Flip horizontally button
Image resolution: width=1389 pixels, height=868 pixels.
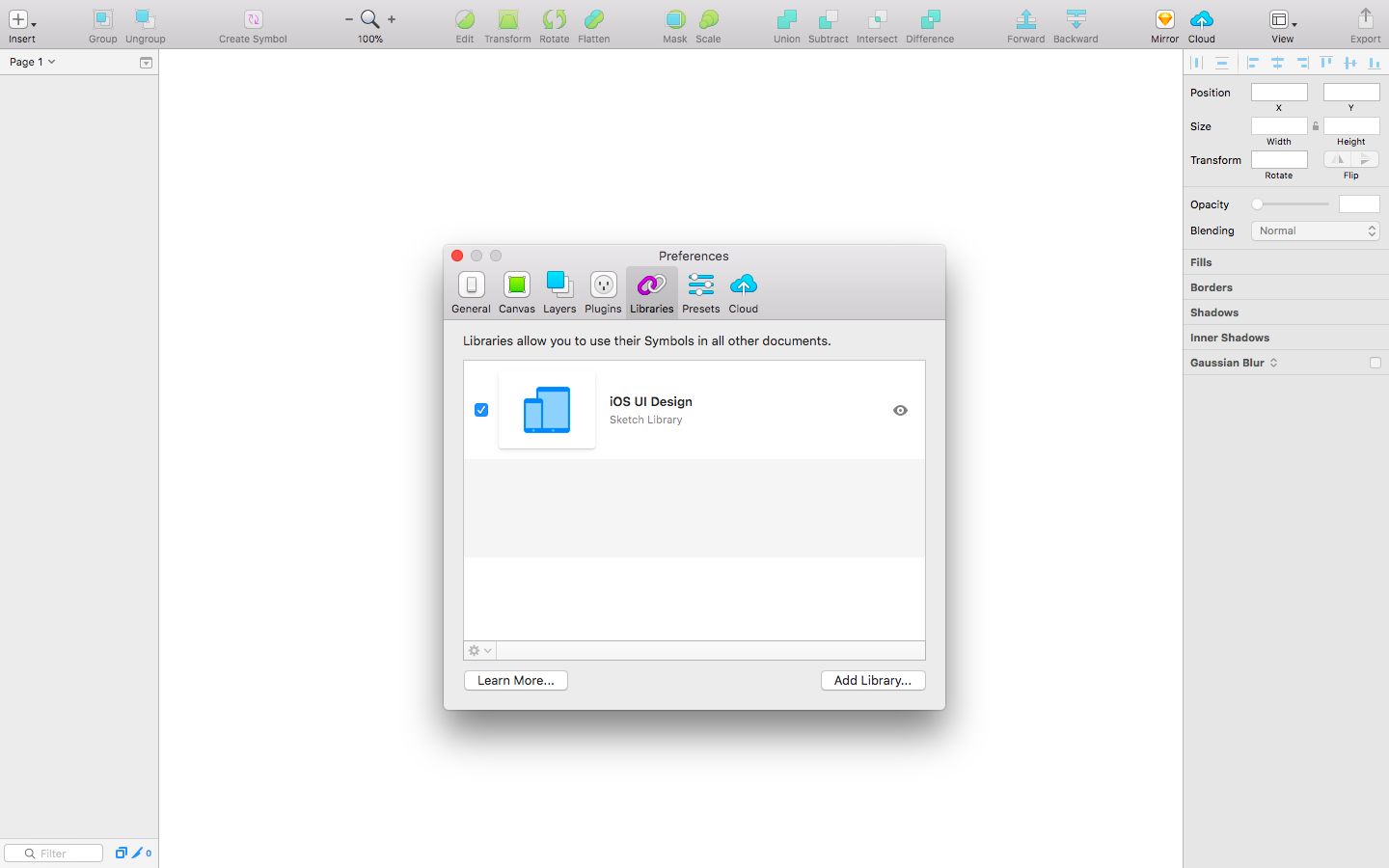1337,160
